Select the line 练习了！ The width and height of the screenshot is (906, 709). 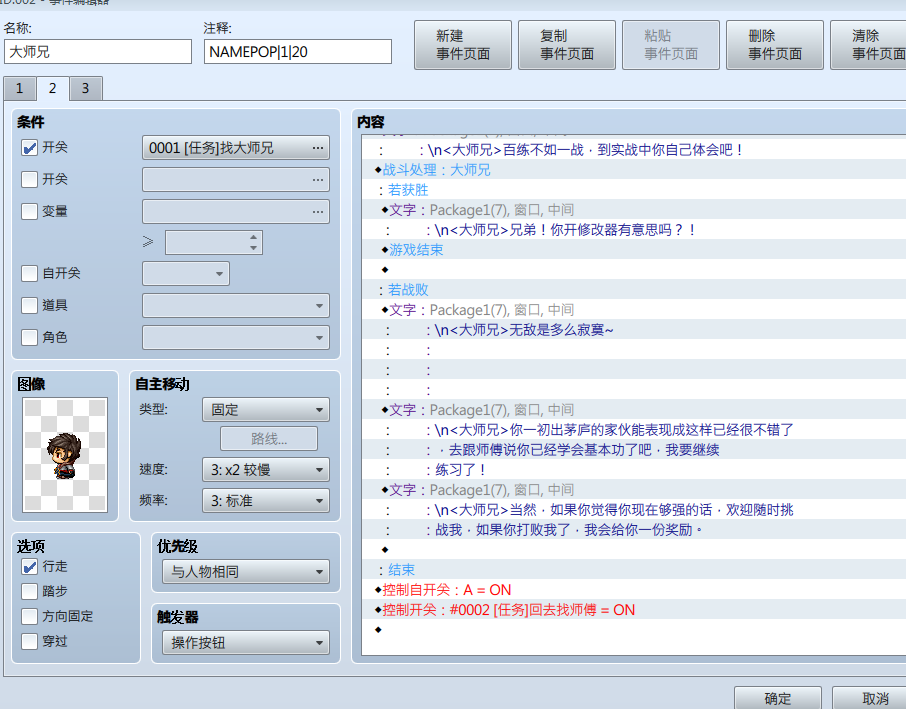click(634, 470)
